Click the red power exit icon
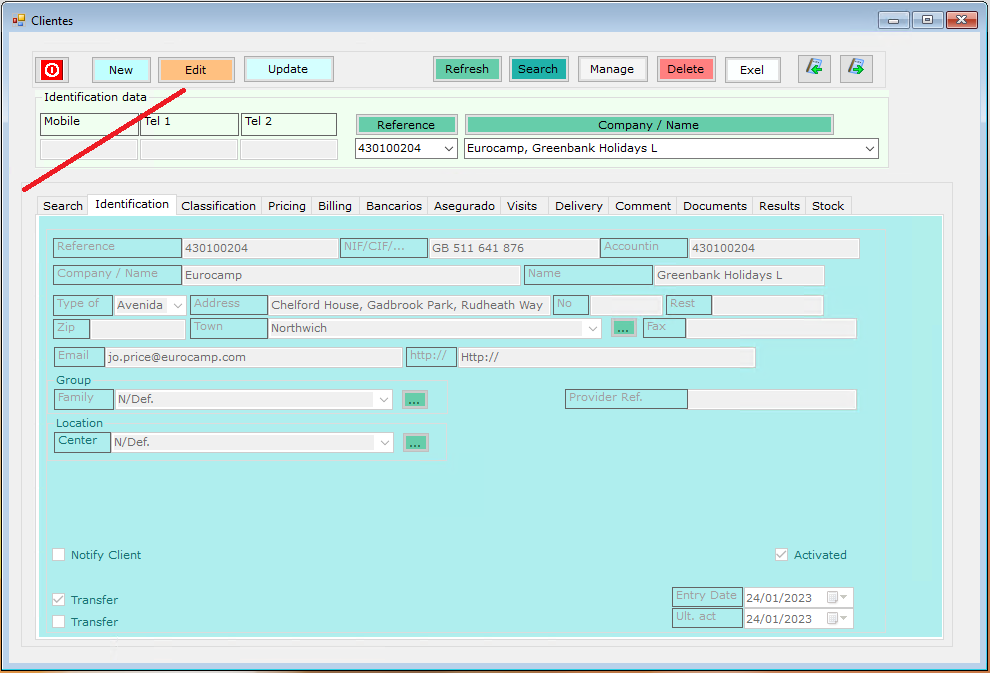 (52, 69)
